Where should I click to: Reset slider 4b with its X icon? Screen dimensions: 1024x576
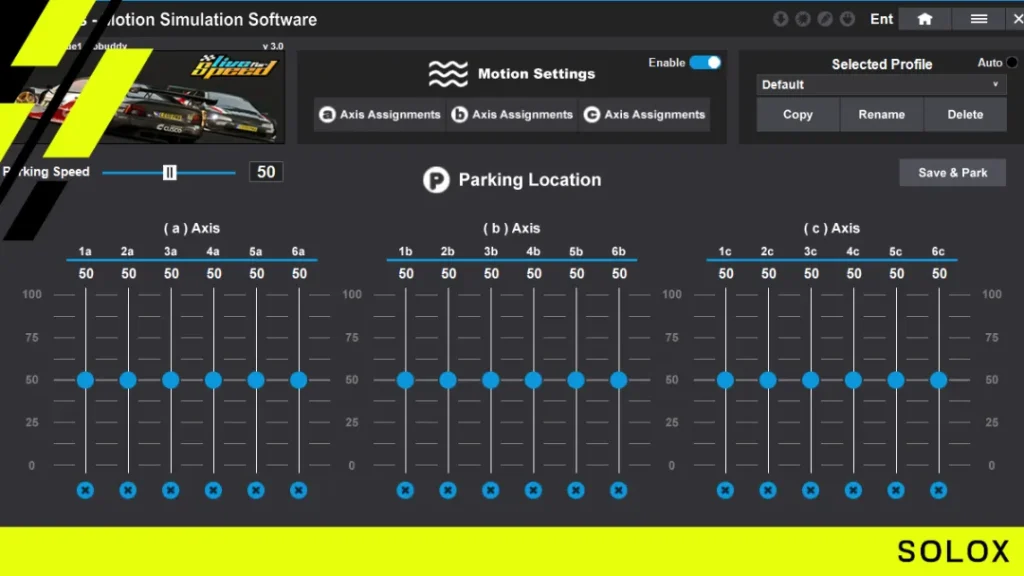[533, 490]
